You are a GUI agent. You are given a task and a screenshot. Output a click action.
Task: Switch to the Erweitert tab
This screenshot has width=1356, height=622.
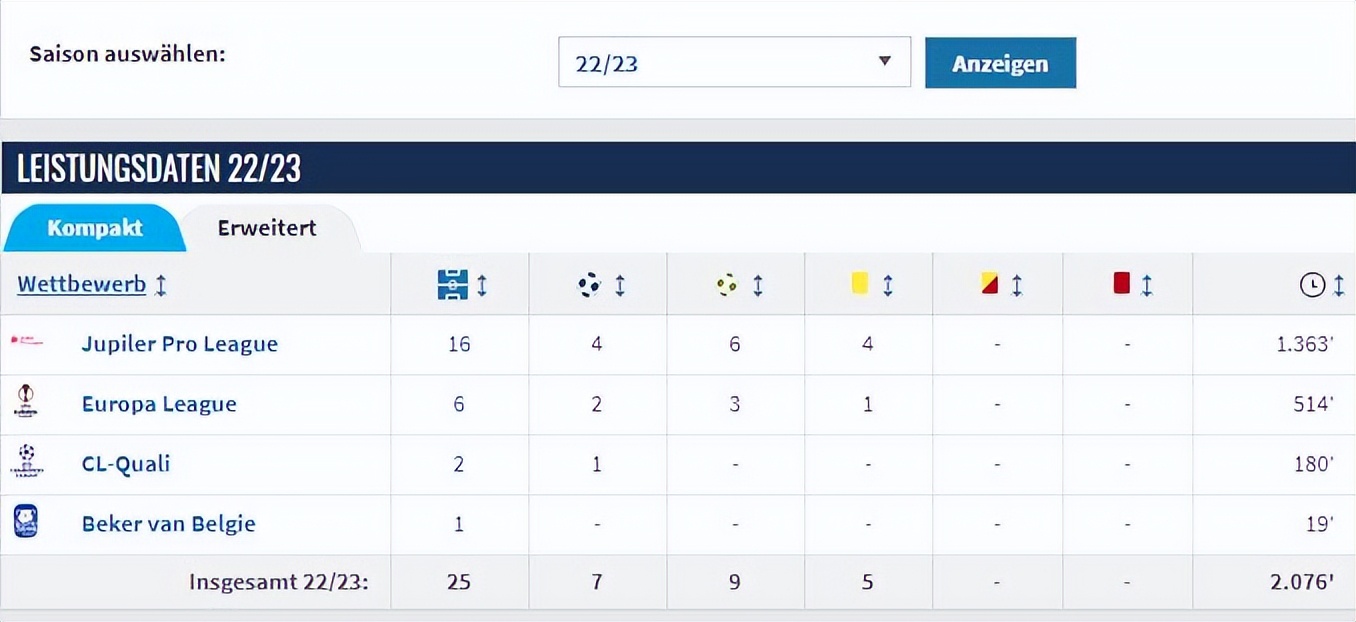[x=267, y=228]
